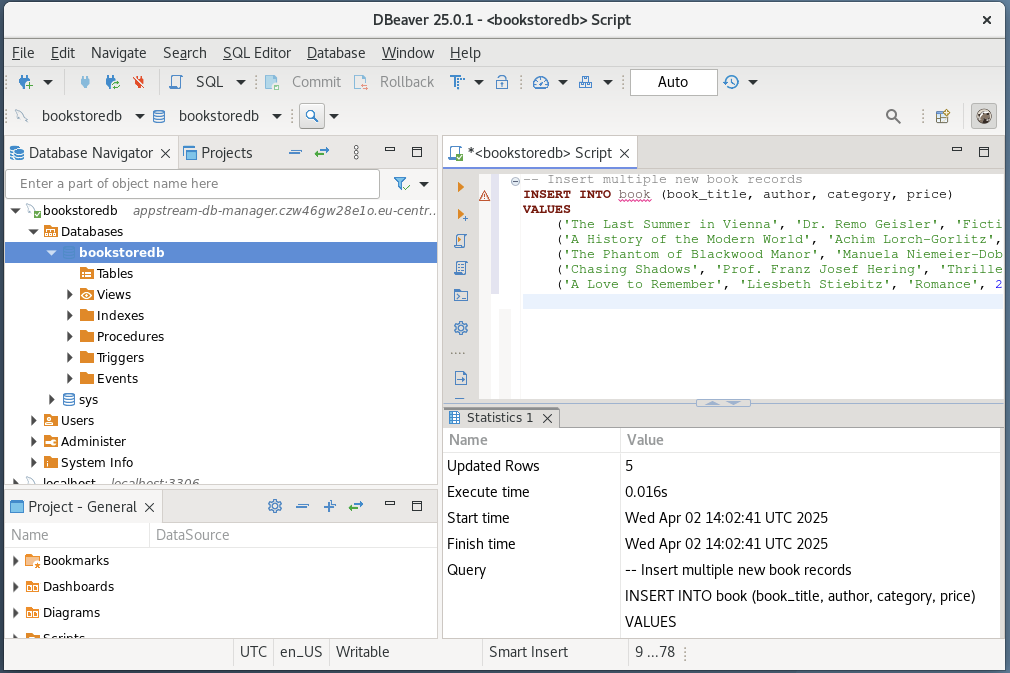Click the error warning icon beside the query

point(485,197)
